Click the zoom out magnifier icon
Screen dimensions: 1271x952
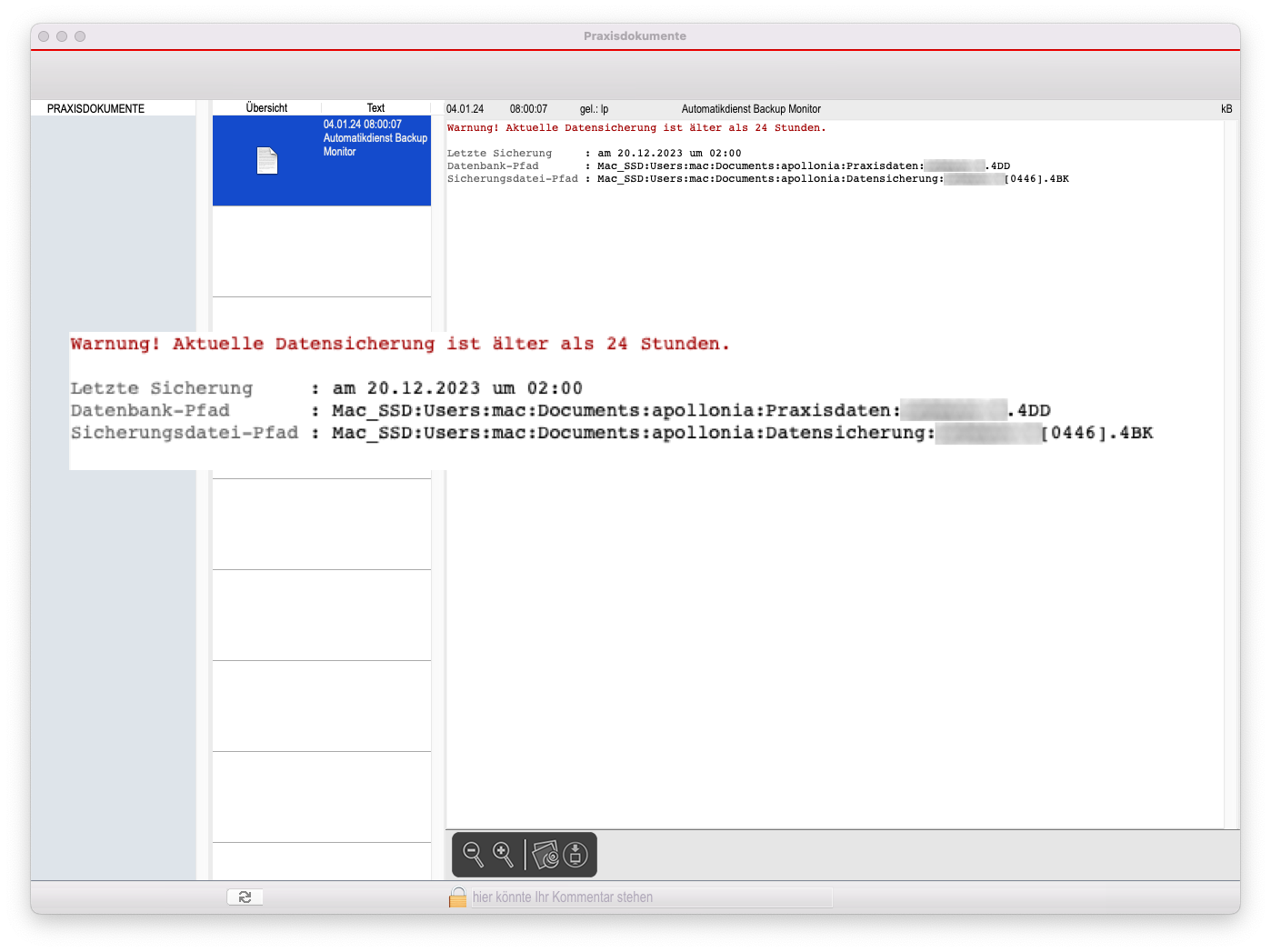474,855
